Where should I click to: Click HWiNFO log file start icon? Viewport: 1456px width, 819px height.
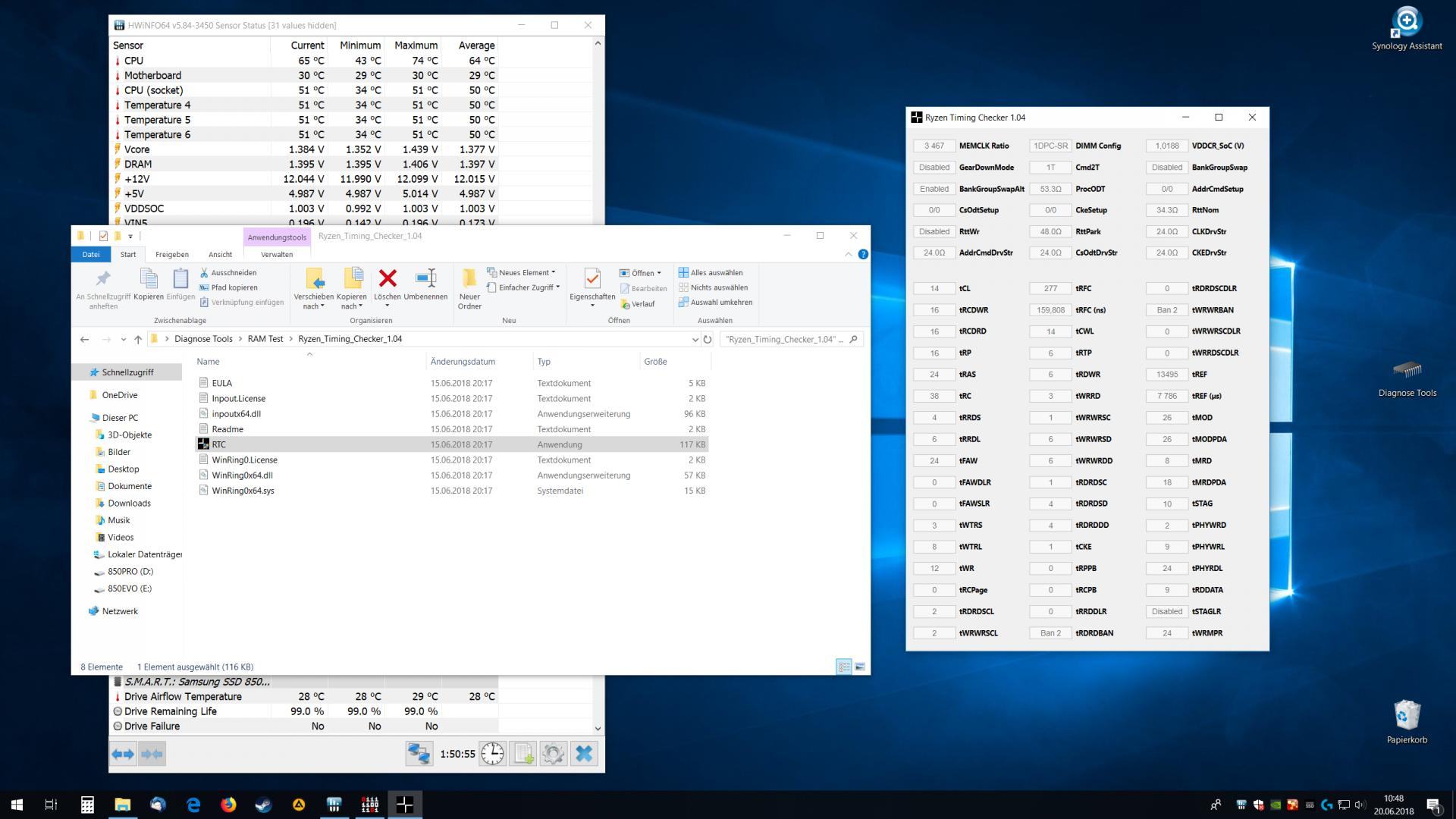(523, 754)
